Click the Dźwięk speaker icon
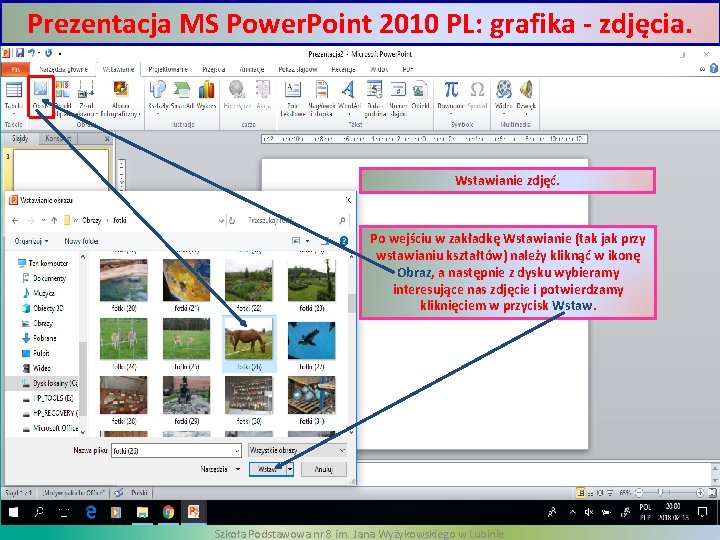720x540 pixels. (x=526, y=89)
